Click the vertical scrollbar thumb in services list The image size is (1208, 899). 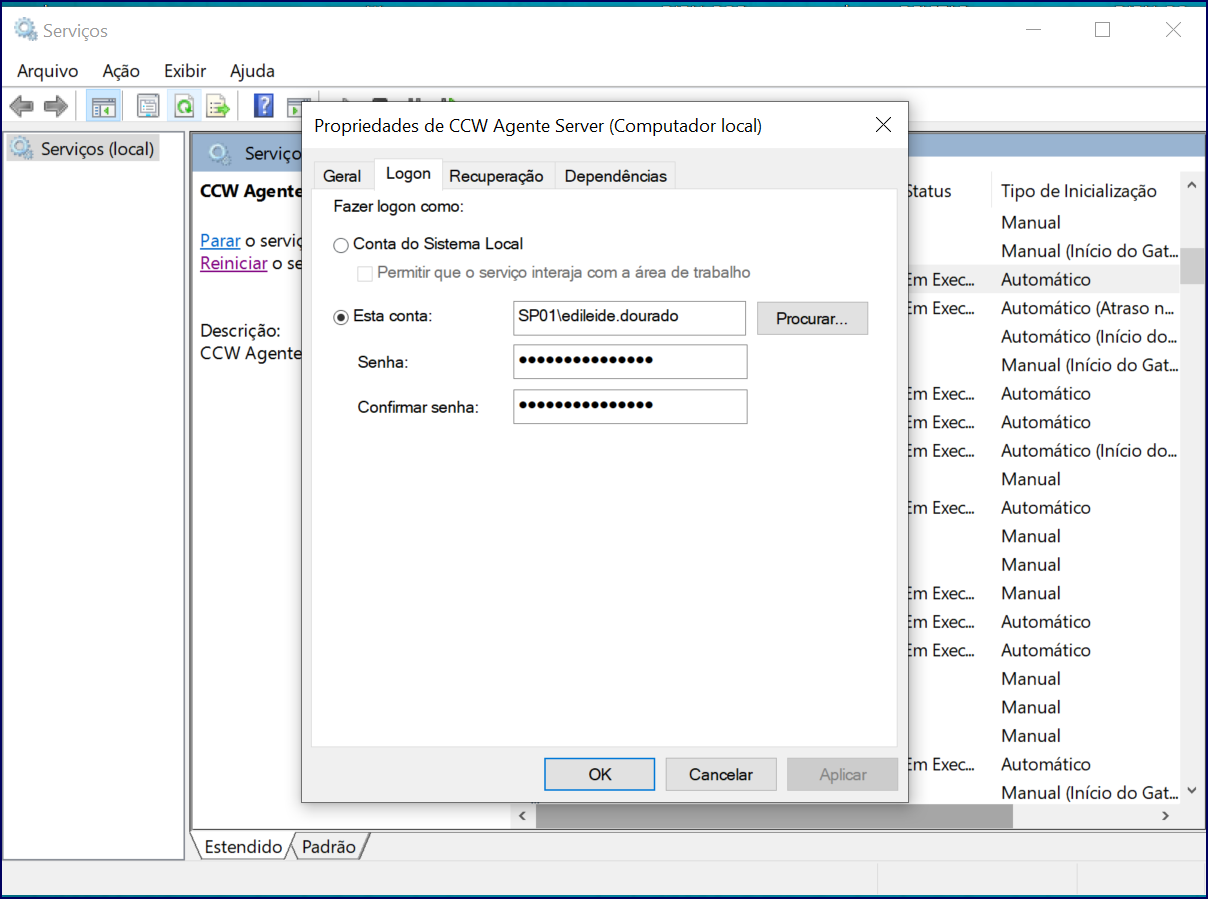[x=1191, y=266]
